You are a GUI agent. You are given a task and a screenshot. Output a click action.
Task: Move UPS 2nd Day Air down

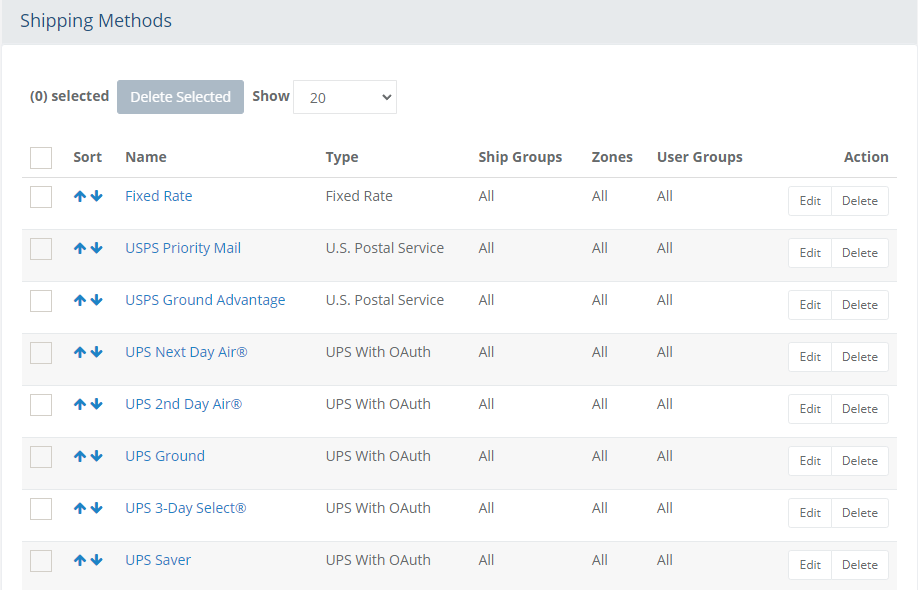coord(97,404)
